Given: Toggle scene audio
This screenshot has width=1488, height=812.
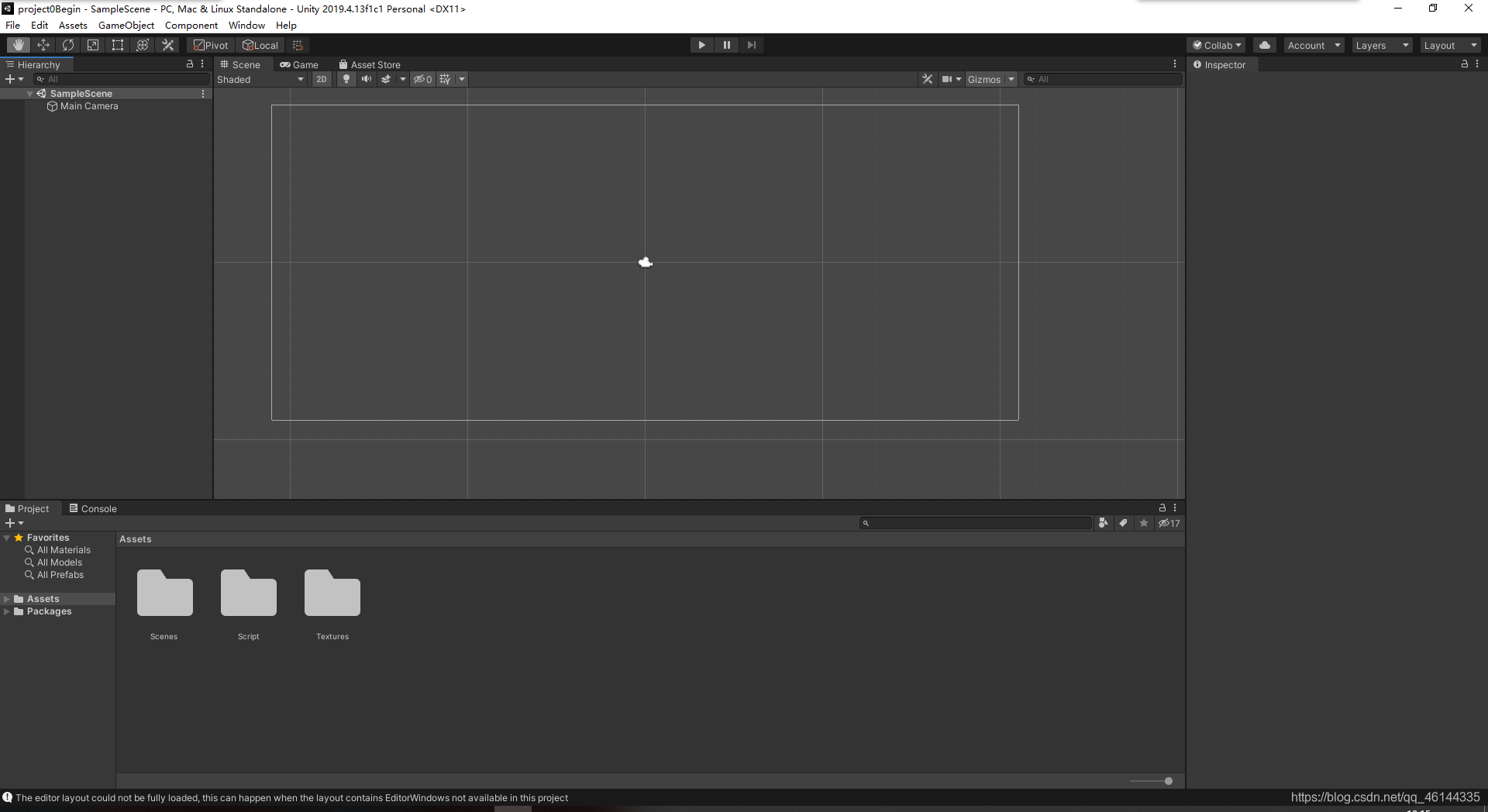Looking at the screenshot, I should [x=367, y=79].
